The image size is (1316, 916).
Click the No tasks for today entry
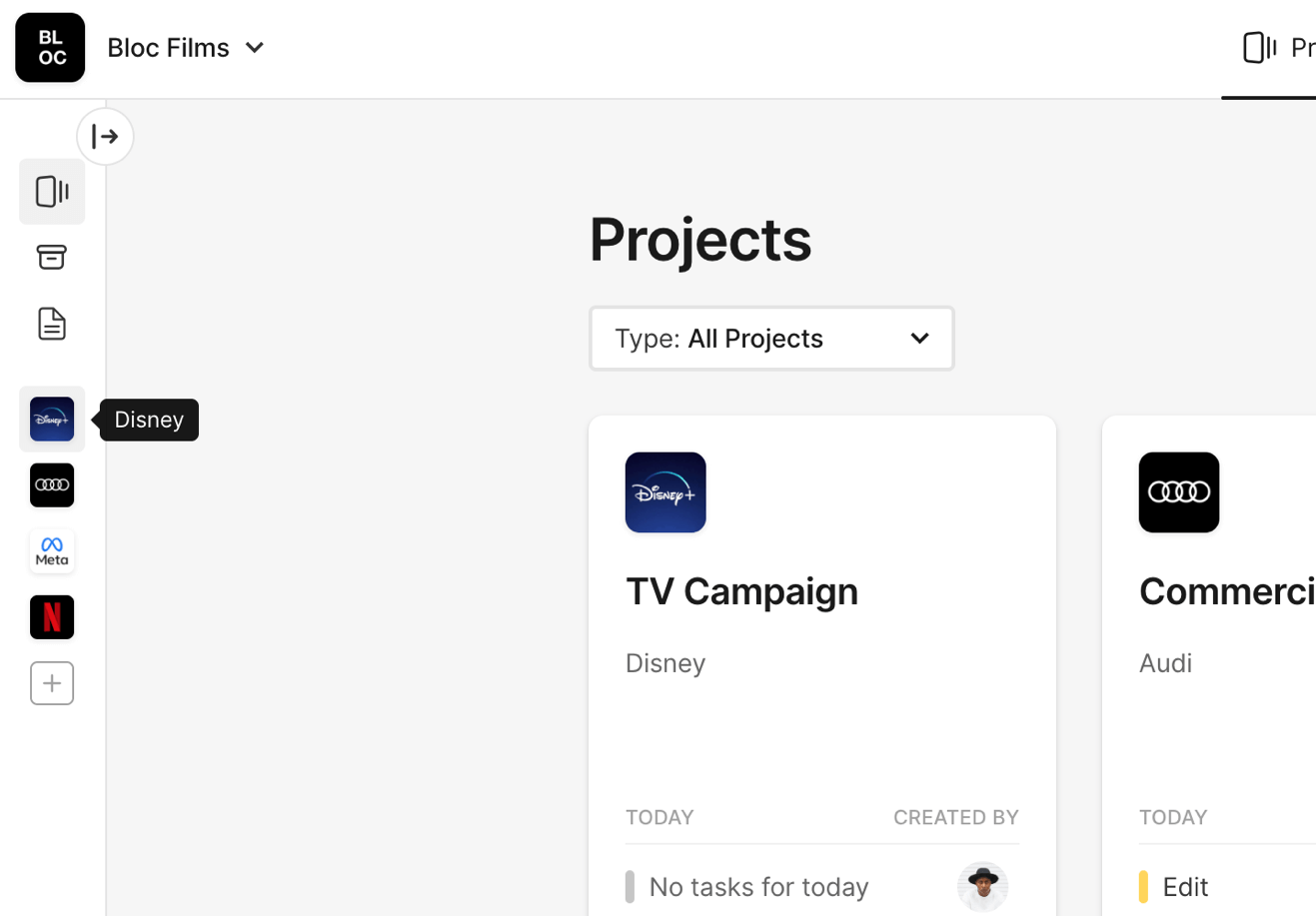(x=757, y=887)
